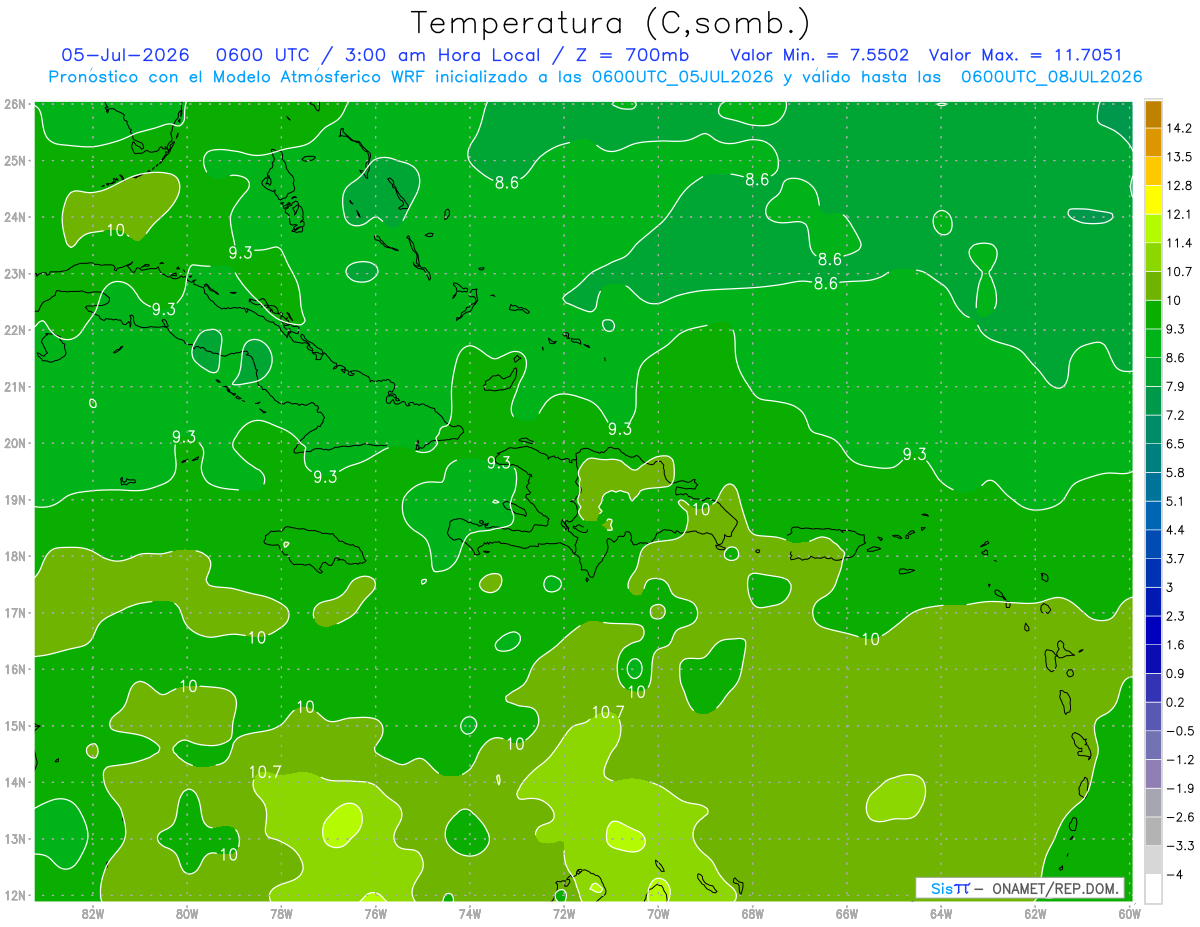
Task: Click the "19N" latitude axis label
Action: pyautogui.click(x=14, y=499)
